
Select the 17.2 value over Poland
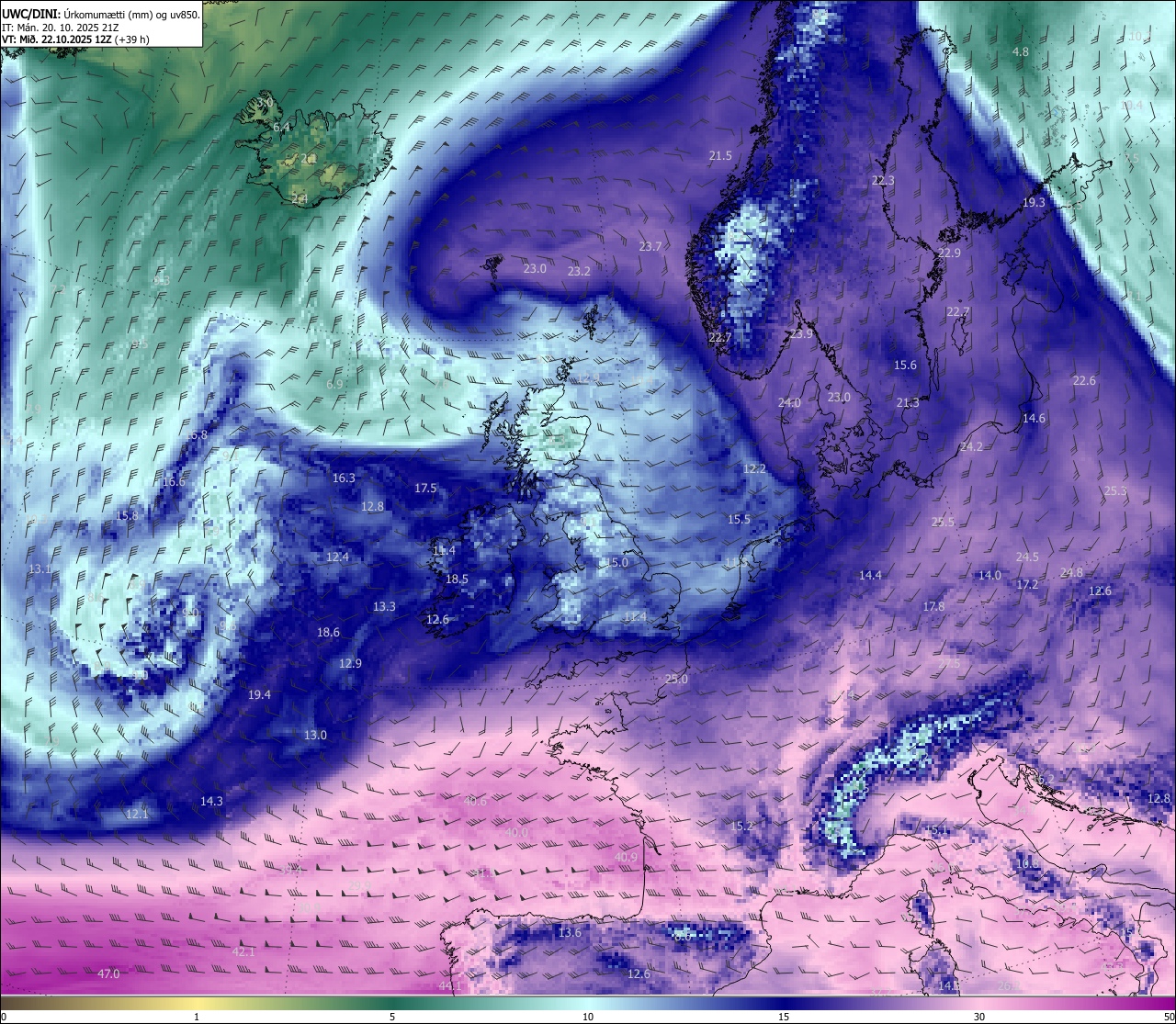coord(1027,585)
